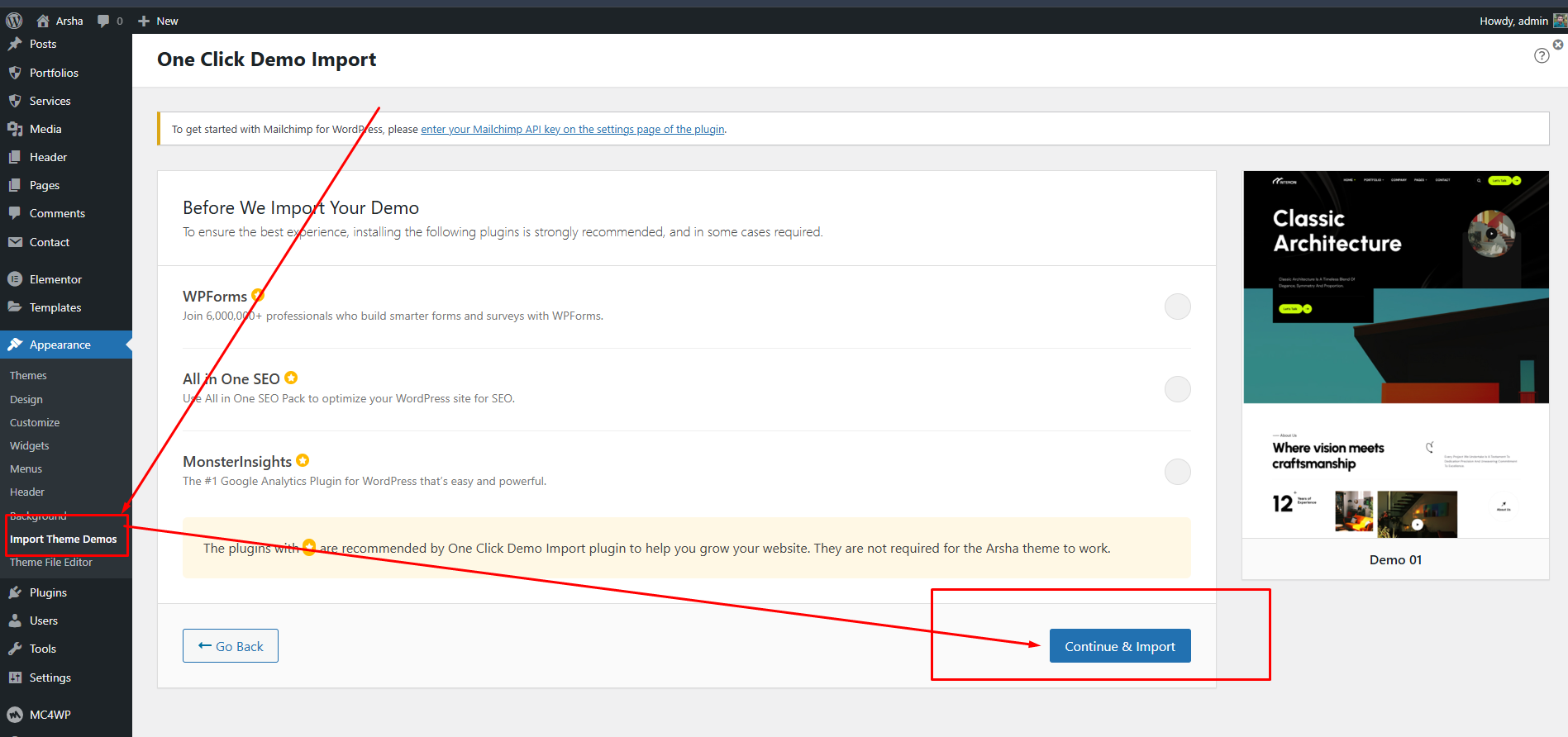Image resolution: width=1568 pixels, height=737 pixels.
Task: Click the Demo 01 preview thumbnail
Action: [1396, 354]
